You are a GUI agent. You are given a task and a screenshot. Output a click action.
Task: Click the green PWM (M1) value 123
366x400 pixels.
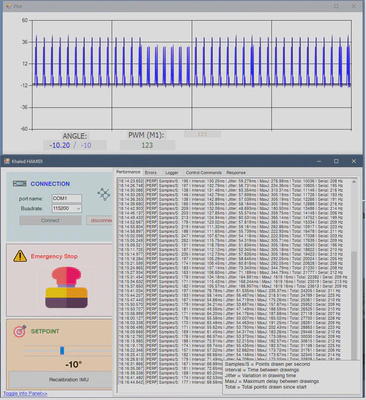pos(147,145)
